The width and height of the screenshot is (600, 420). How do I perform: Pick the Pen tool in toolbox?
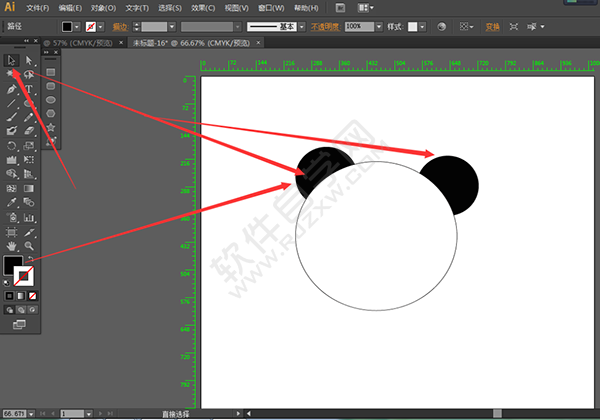[11, 89]
